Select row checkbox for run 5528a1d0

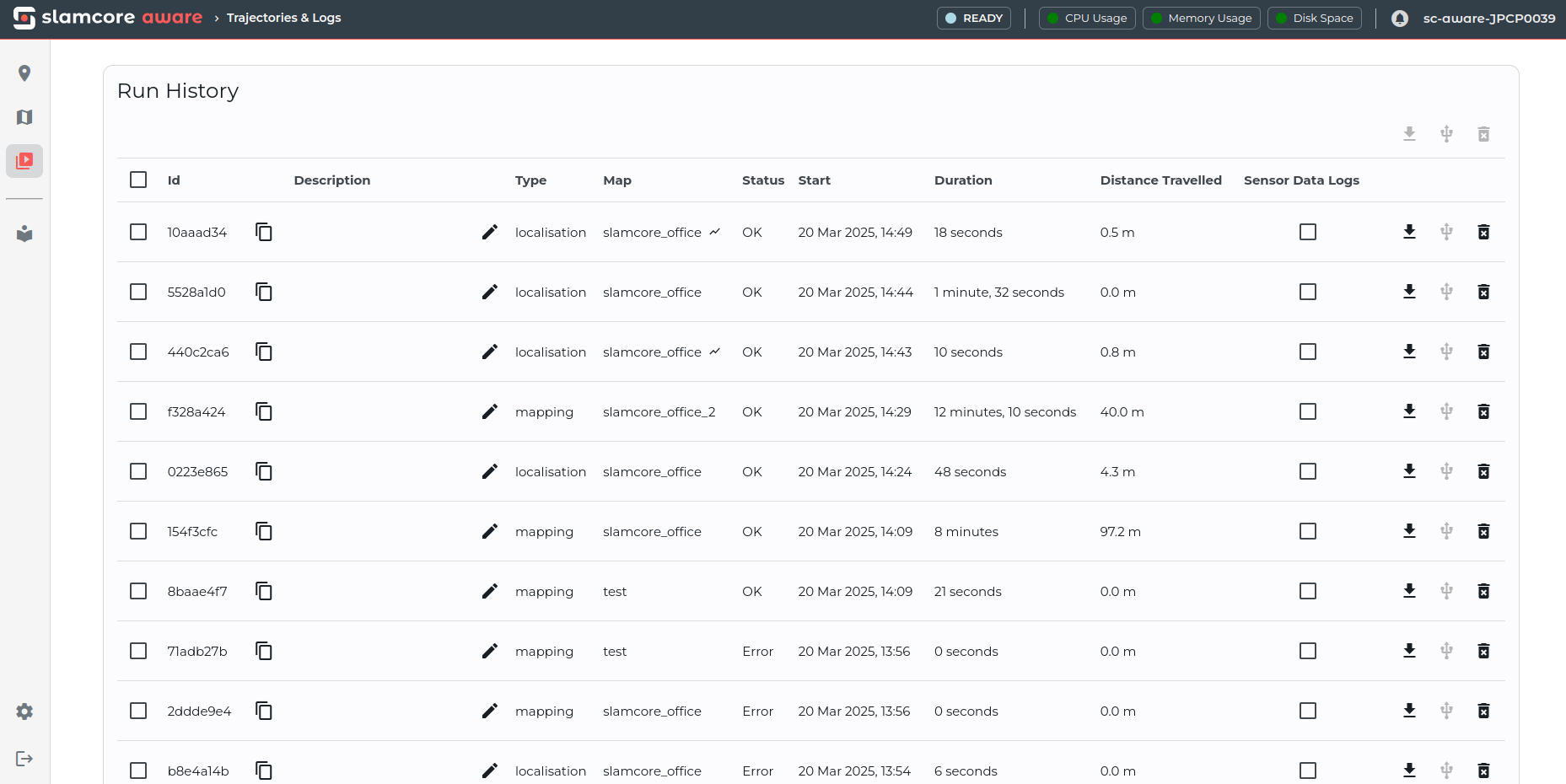(138, 292)
